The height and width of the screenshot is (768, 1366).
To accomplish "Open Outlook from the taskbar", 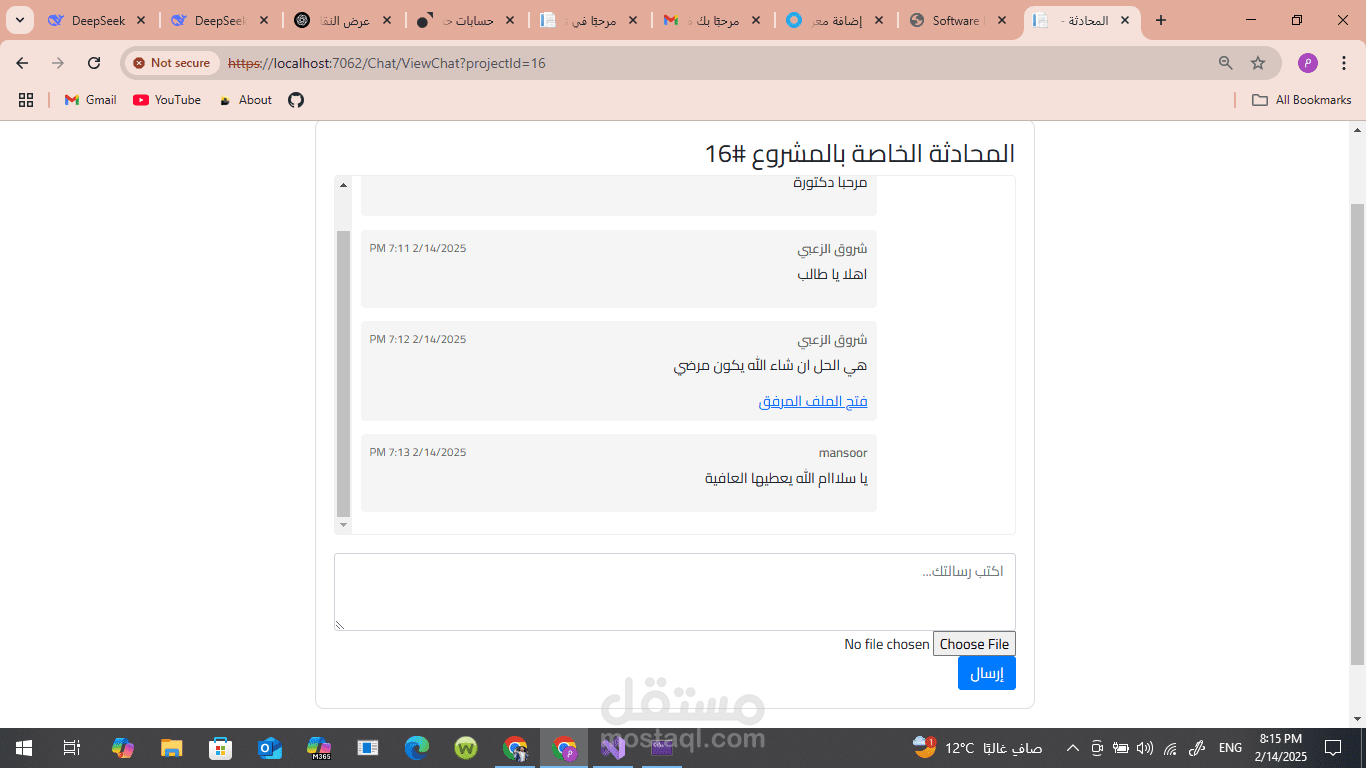I will (270, 748).
